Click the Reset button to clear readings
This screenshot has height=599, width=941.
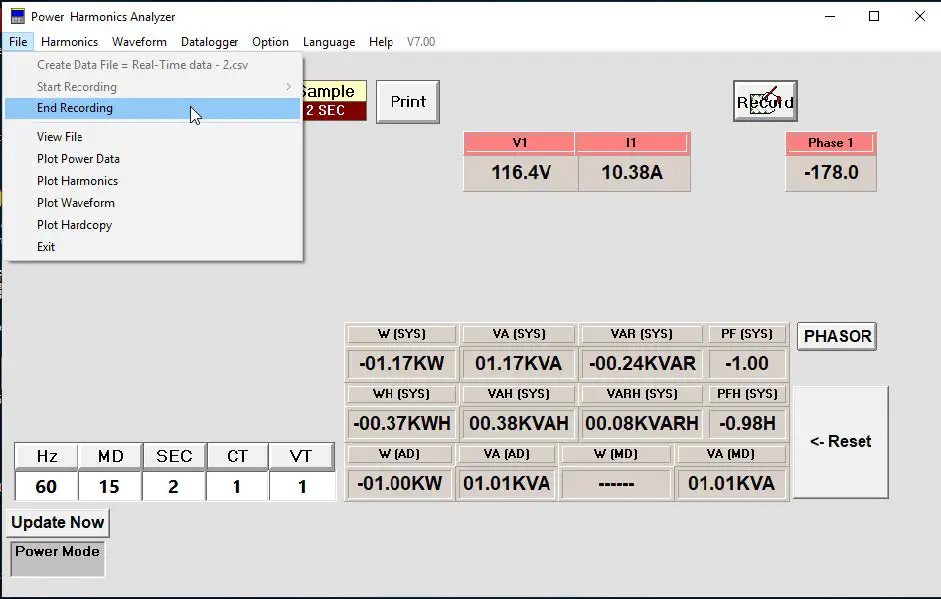click(x=842, y=441)
